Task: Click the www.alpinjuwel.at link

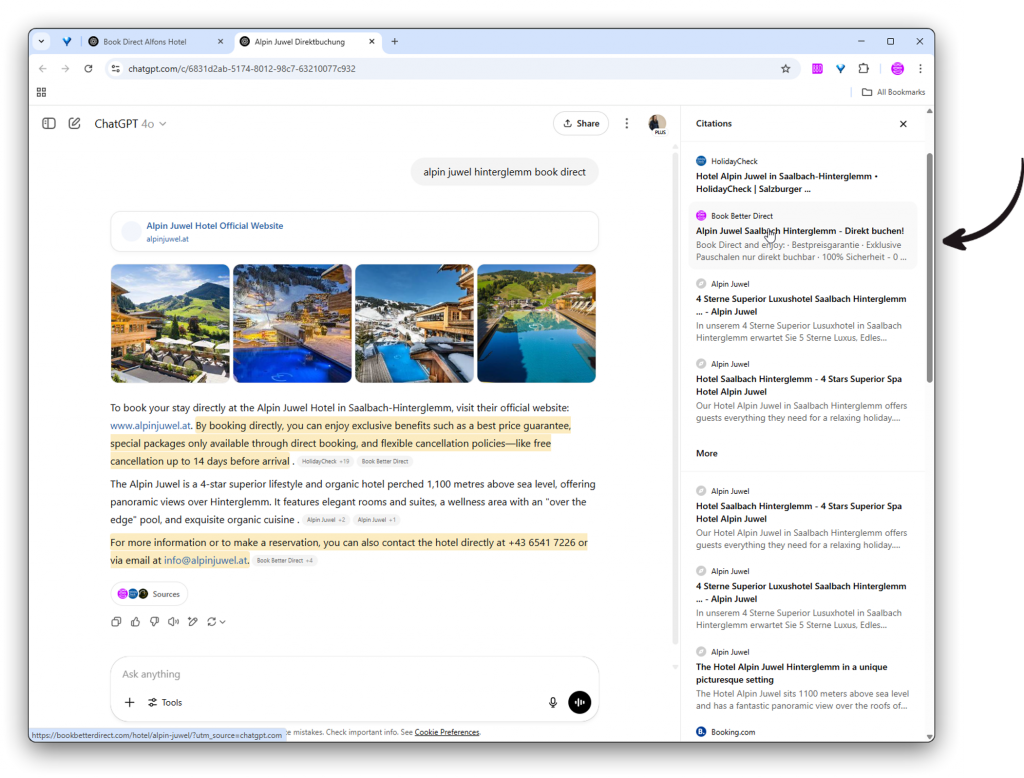Action: pyautogui.click(x=150, y=425)
